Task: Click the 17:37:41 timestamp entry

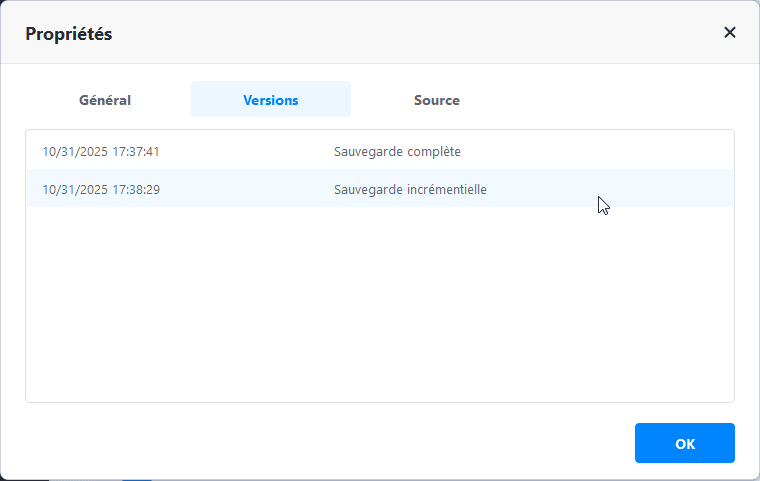Action: (101, 152)
